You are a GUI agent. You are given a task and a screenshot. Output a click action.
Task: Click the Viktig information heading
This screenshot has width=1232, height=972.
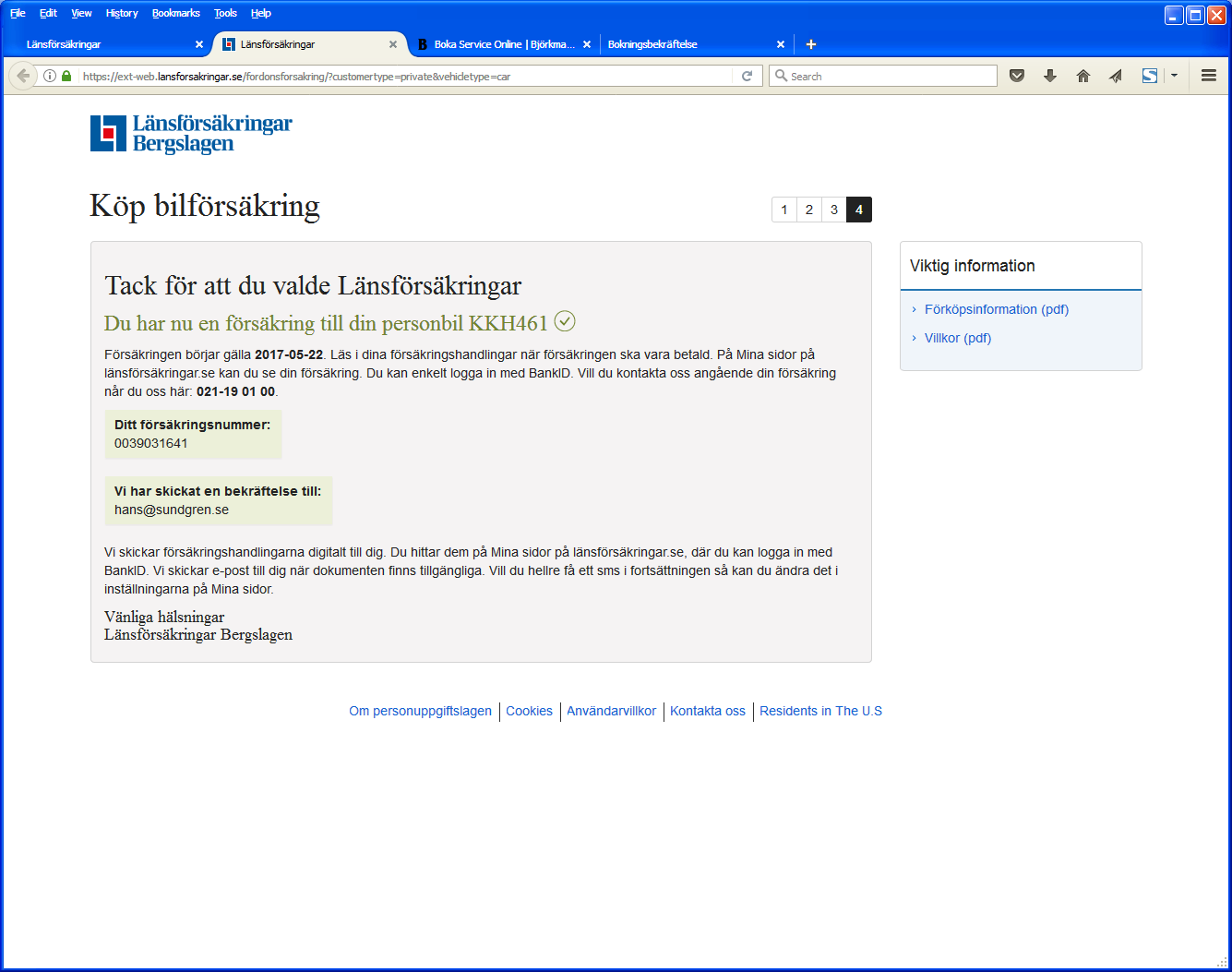[973, 266]
